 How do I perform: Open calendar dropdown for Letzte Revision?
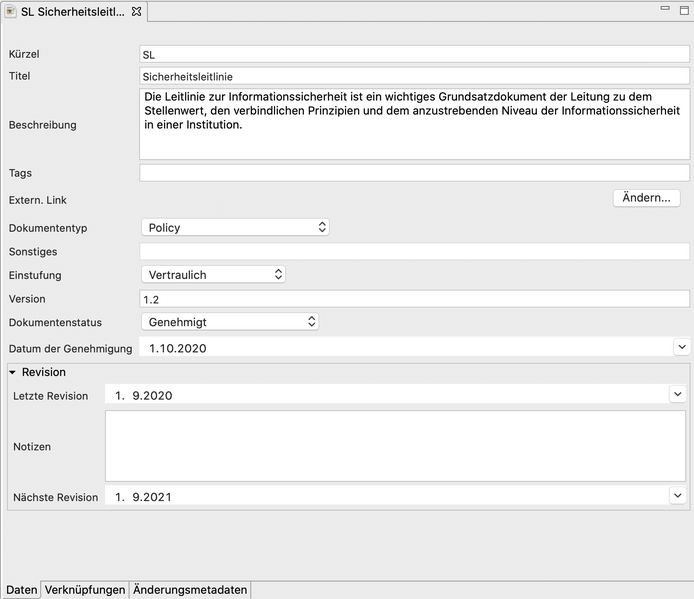(x=678, y=394)
